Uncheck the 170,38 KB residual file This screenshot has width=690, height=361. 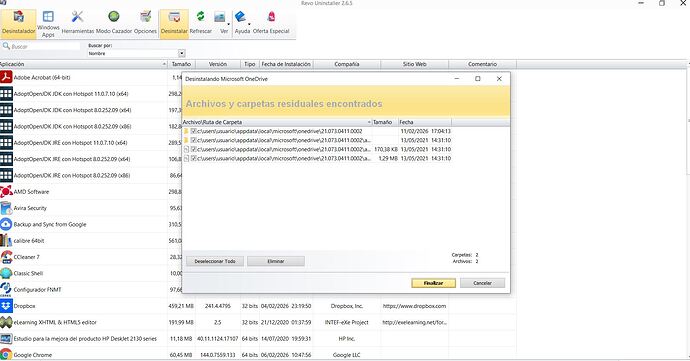tap(194, 149)
